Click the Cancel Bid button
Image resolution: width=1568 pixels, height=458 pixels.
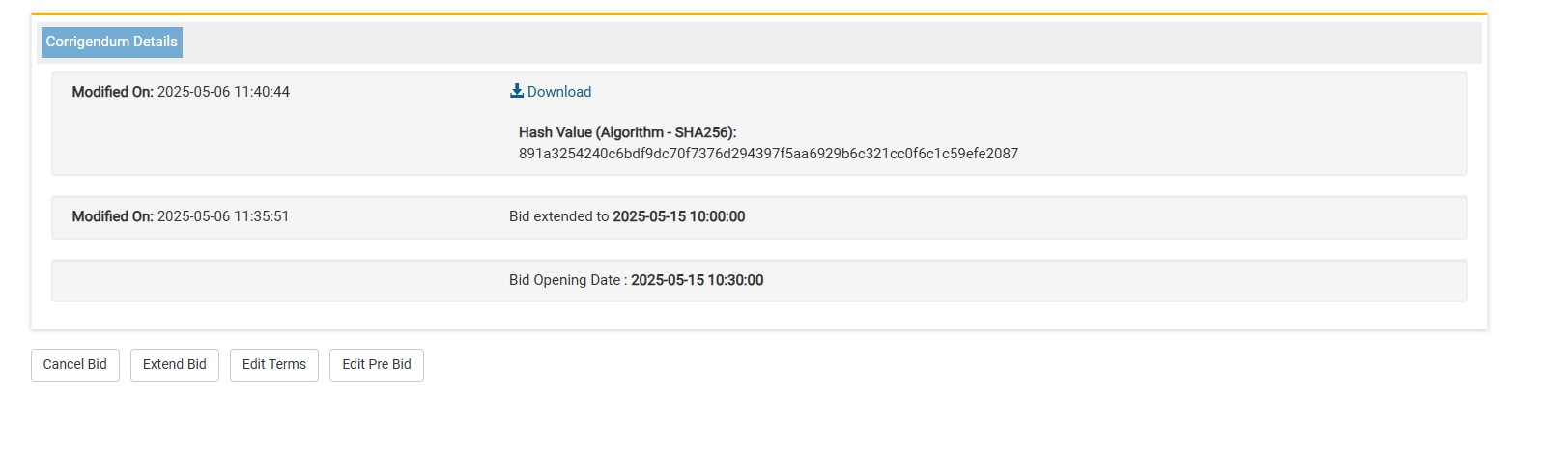(75, 365)
